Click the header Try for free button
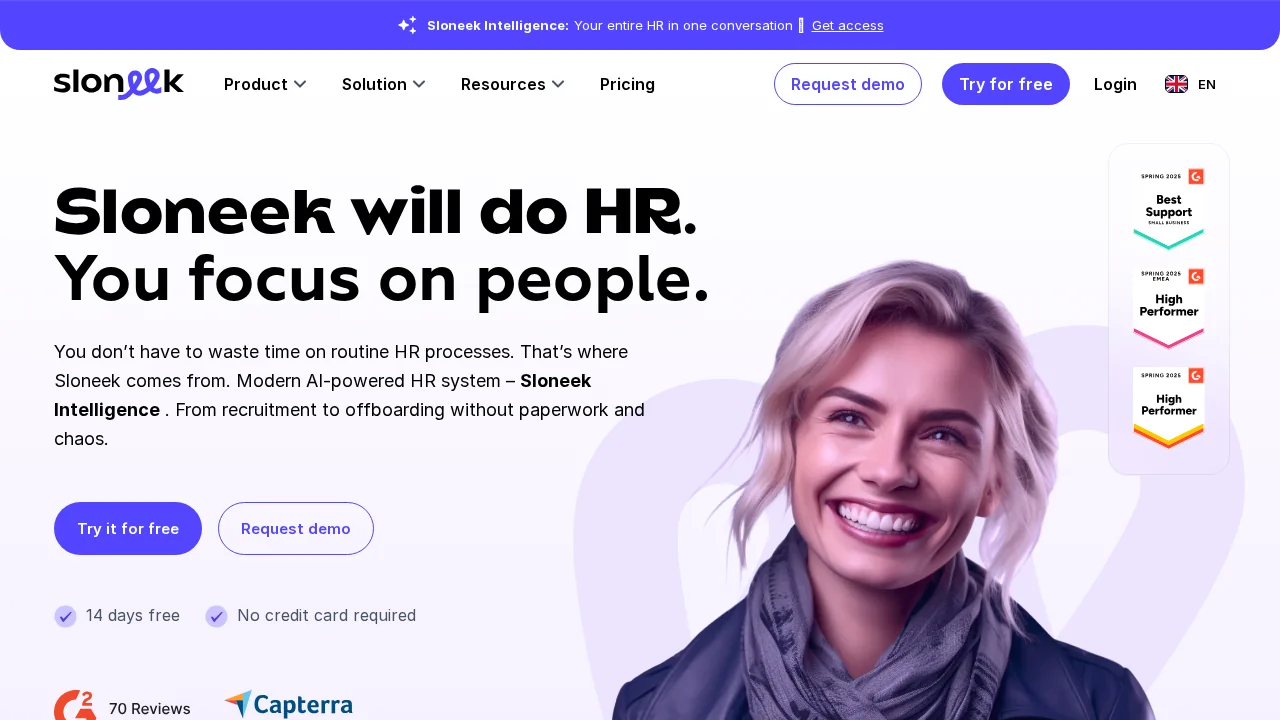Image resolution: width=1280 pixels, height=720 pixels. click(1006, 84)
